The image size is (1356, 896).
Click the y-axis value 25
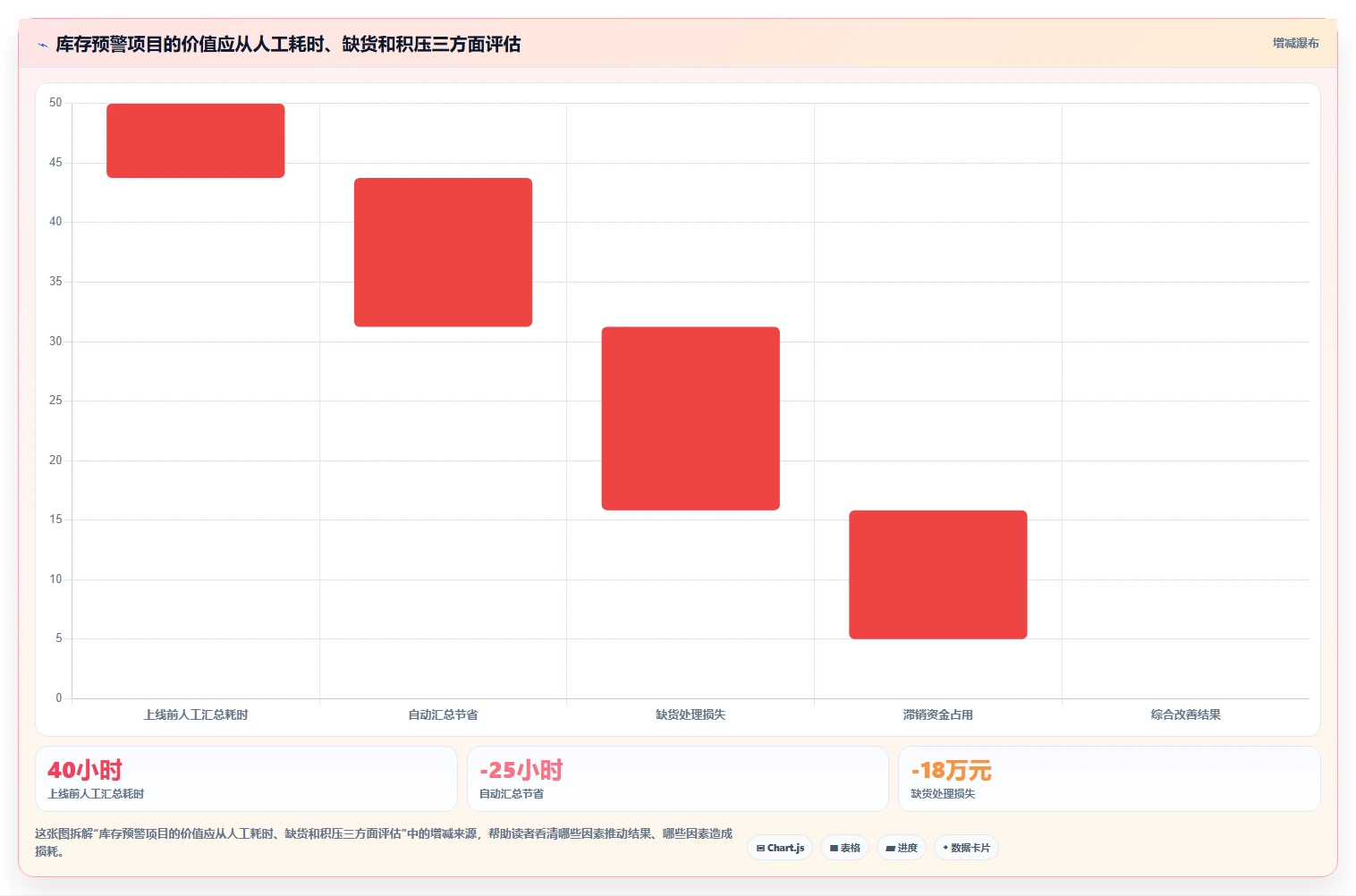point(55,401)
